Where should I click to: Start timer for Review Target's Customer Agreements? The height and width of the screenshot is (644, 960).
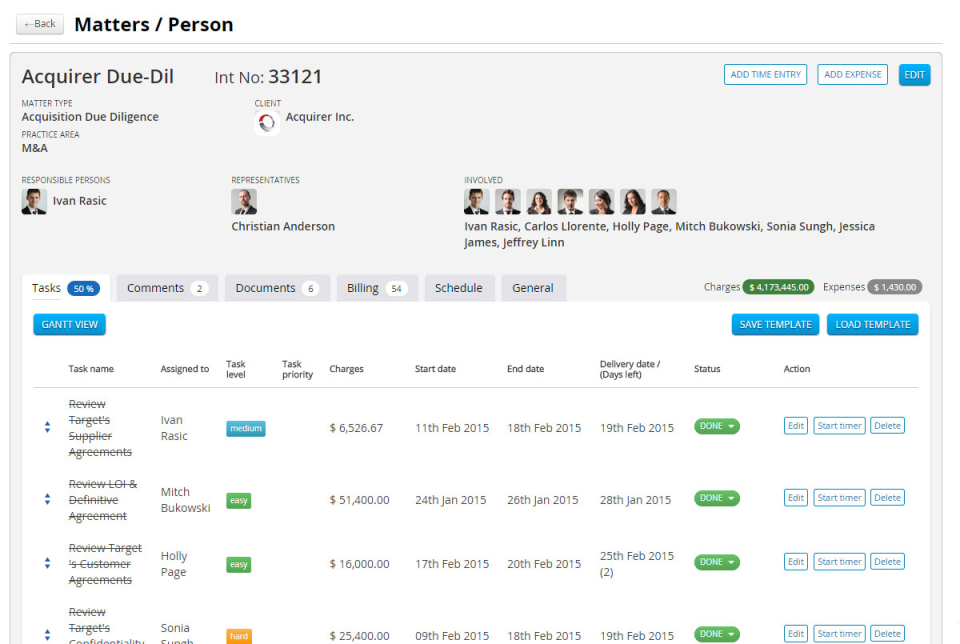coord(838,562)
